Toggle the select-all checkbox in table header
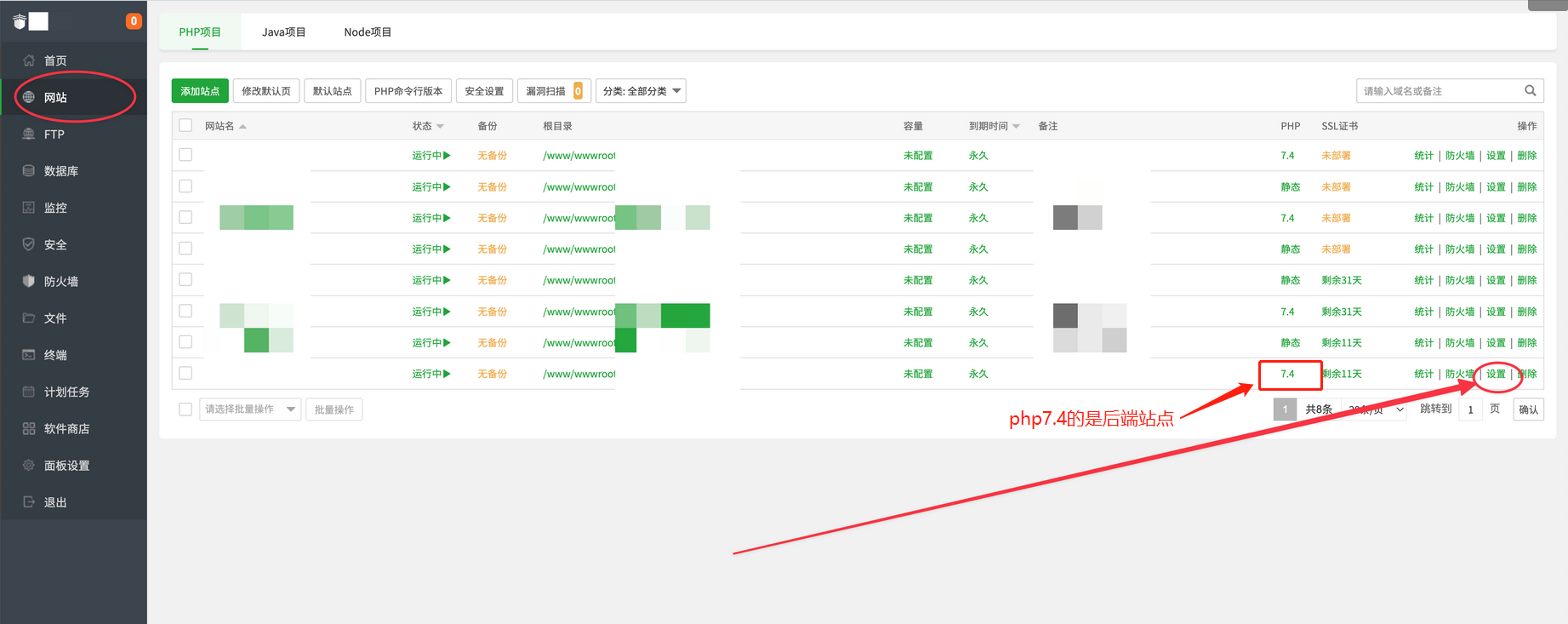This screenshot has height=624, width=1568. (185, 125)
